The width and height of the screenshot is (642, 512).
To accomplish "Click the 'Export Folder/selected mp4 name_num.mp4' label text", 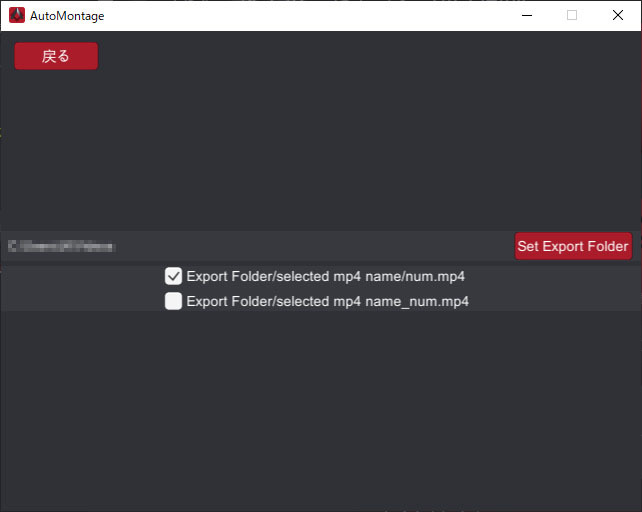I will coord(327,301).
